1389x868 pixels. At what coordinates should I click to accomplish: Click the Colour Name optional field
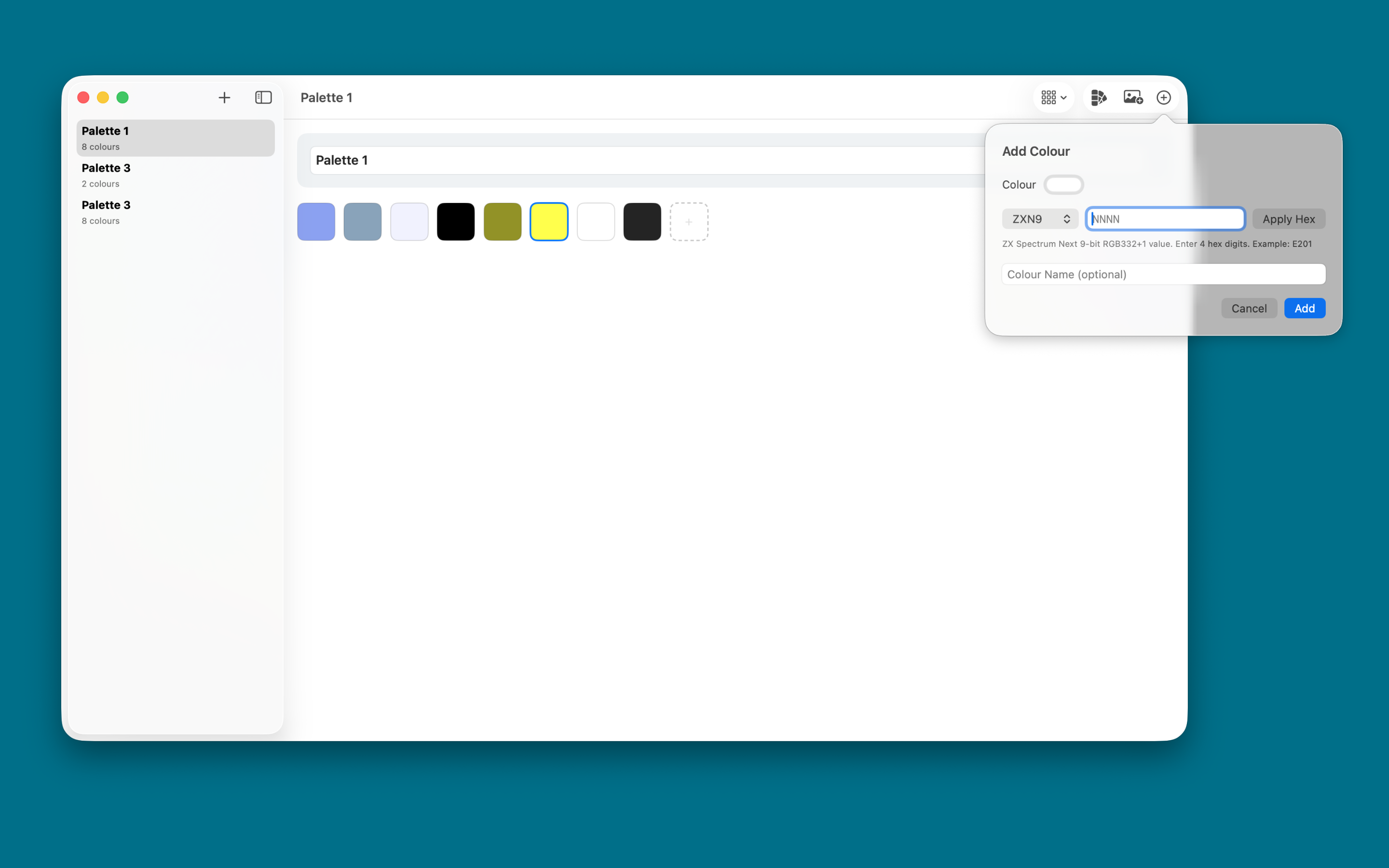[x=1163, y=274]
